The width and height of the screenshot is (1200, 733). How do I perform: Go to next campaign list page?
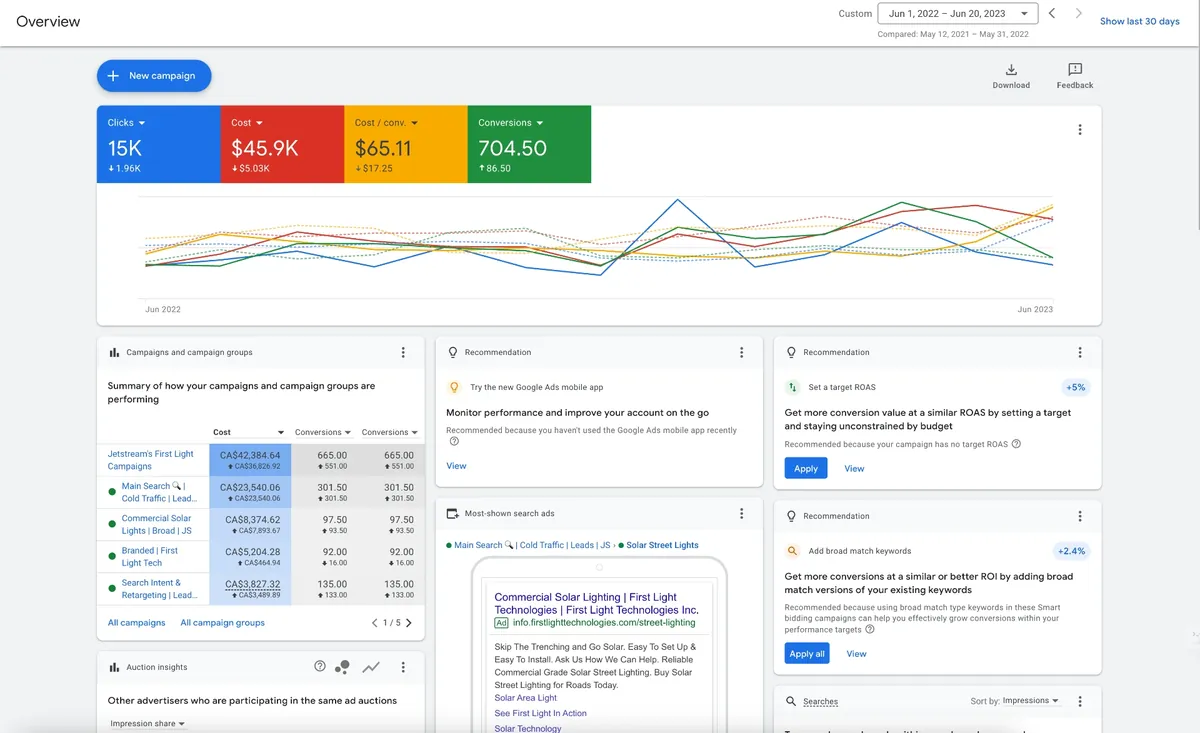409,623
